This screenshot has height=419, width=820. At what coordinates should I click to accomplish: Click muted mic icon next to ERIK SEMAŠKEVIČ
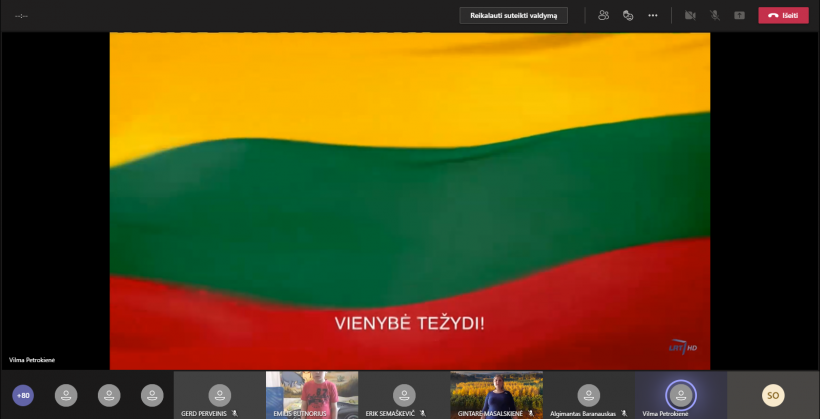point(423,413)
